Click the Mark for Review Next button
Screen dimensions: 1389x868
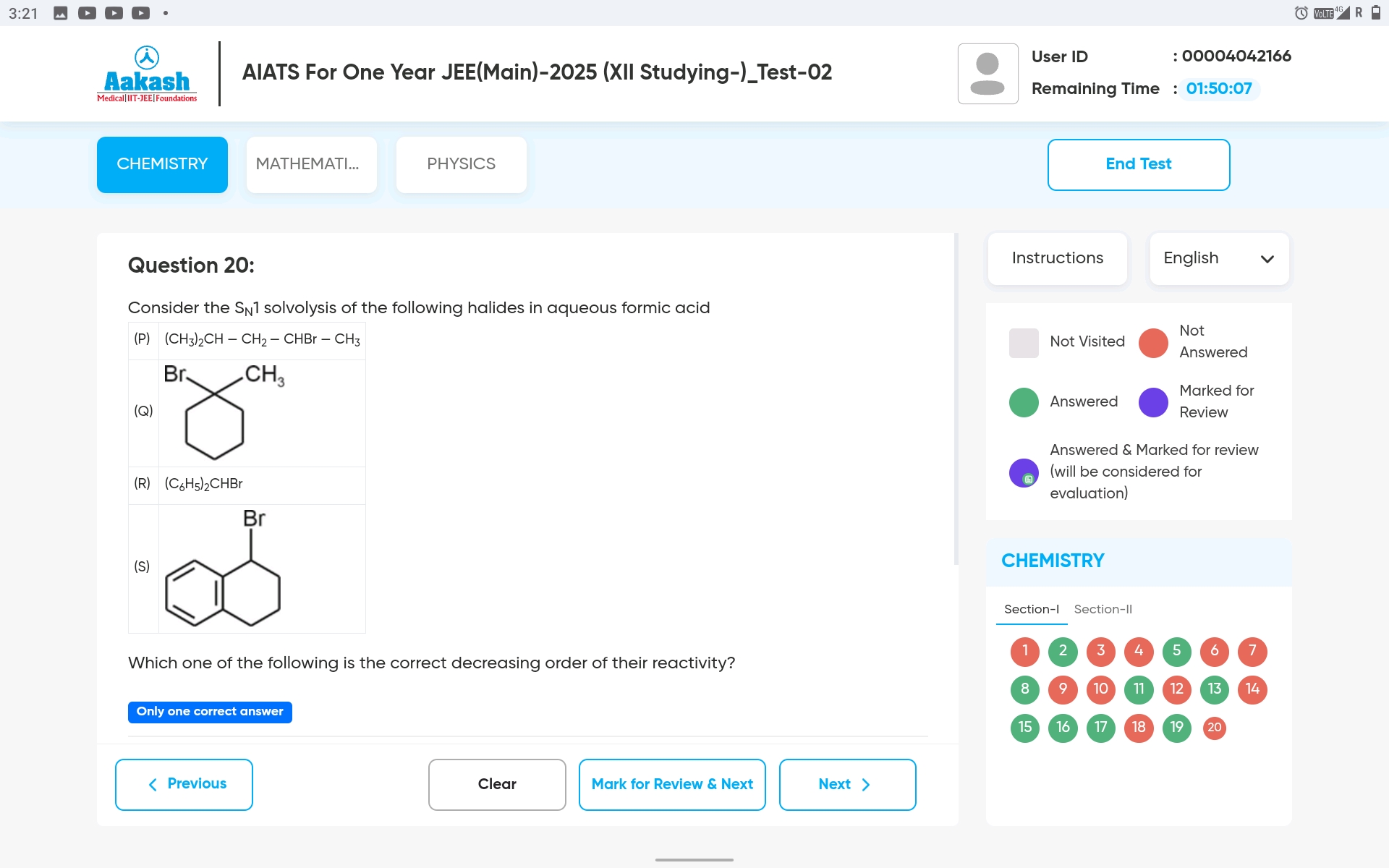pyautogui.click(x=672, y=783)
